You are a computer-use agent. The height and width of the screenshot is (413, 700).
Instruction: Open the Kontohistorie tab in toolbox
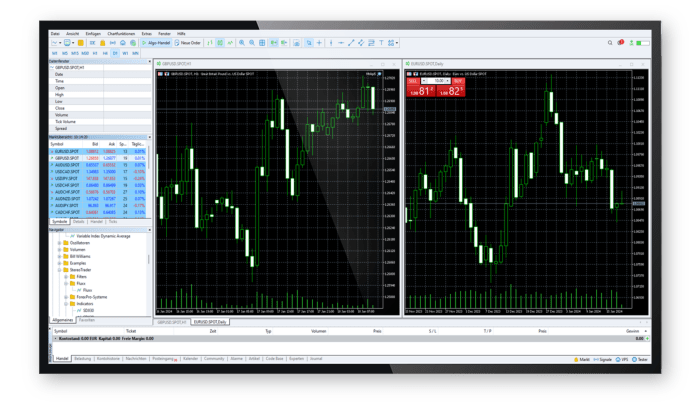pyautogui.click(x=108, y=359)
